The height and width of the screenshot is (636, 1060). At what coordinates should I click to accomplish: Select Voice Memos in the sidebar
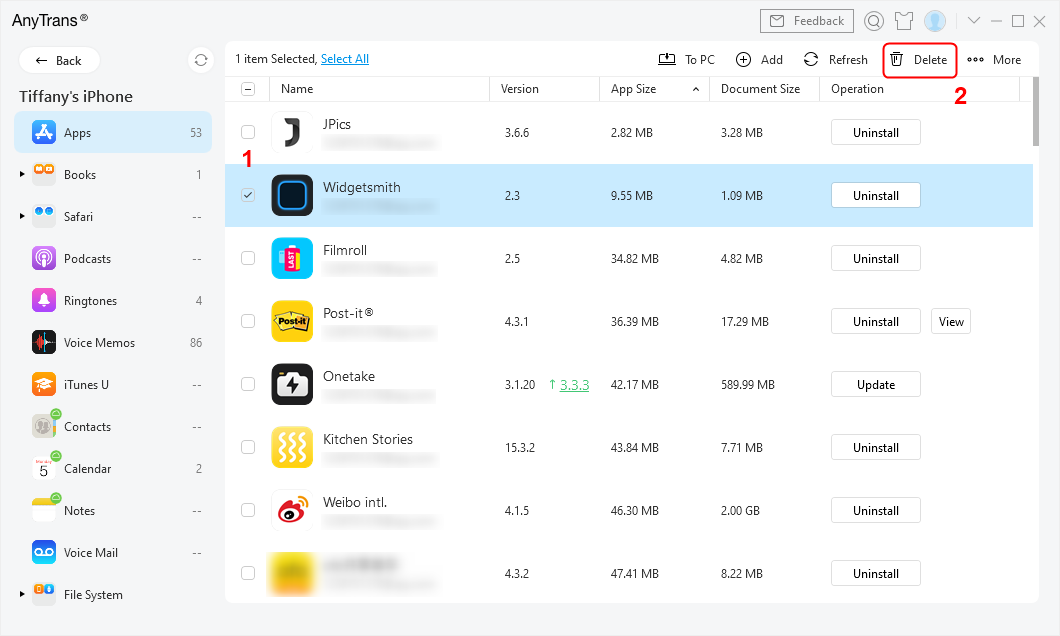click(99, 343)
